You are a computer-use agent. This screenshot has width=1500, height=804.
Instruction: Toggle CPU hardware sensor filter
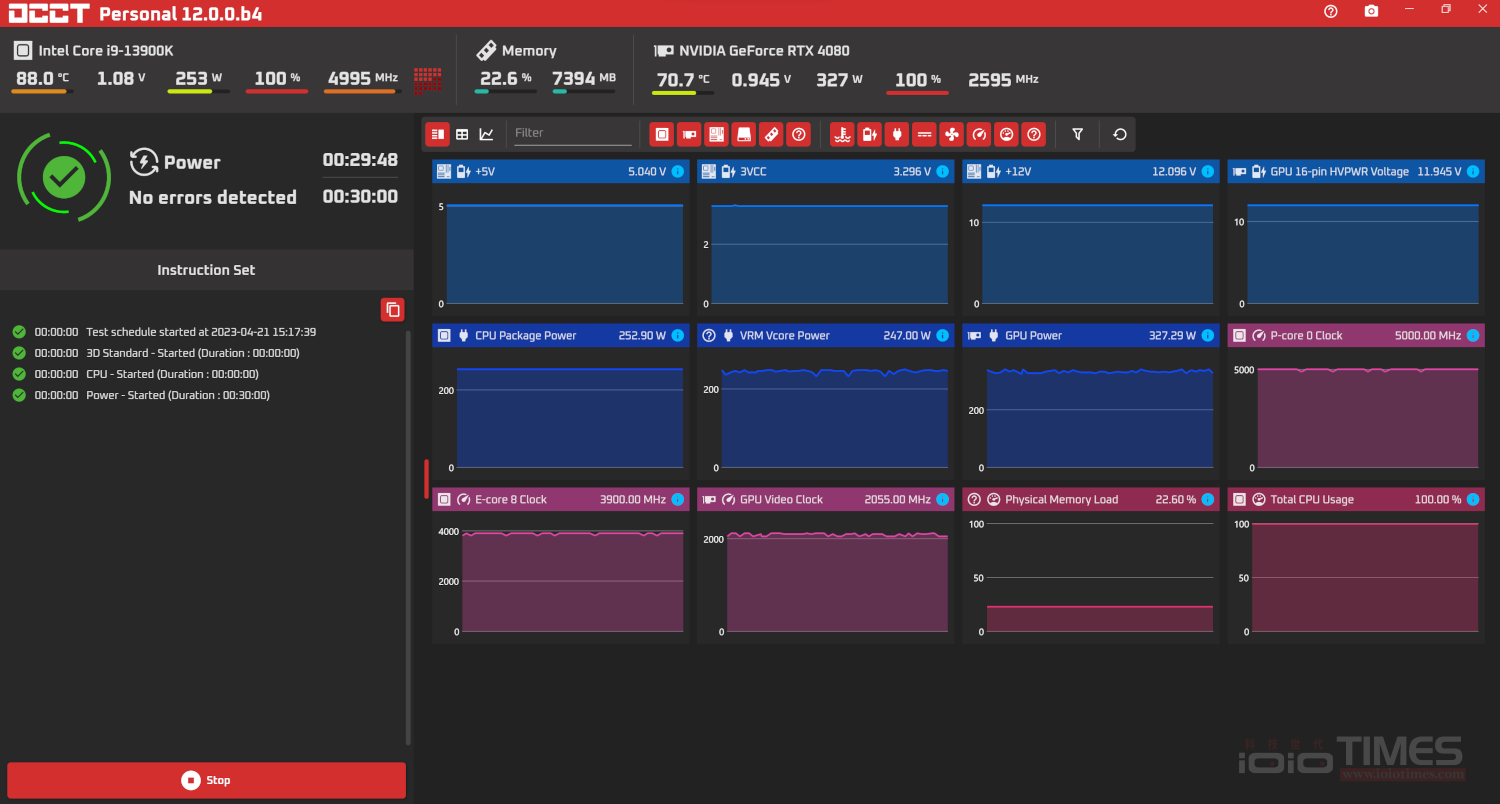pos(661,134)
